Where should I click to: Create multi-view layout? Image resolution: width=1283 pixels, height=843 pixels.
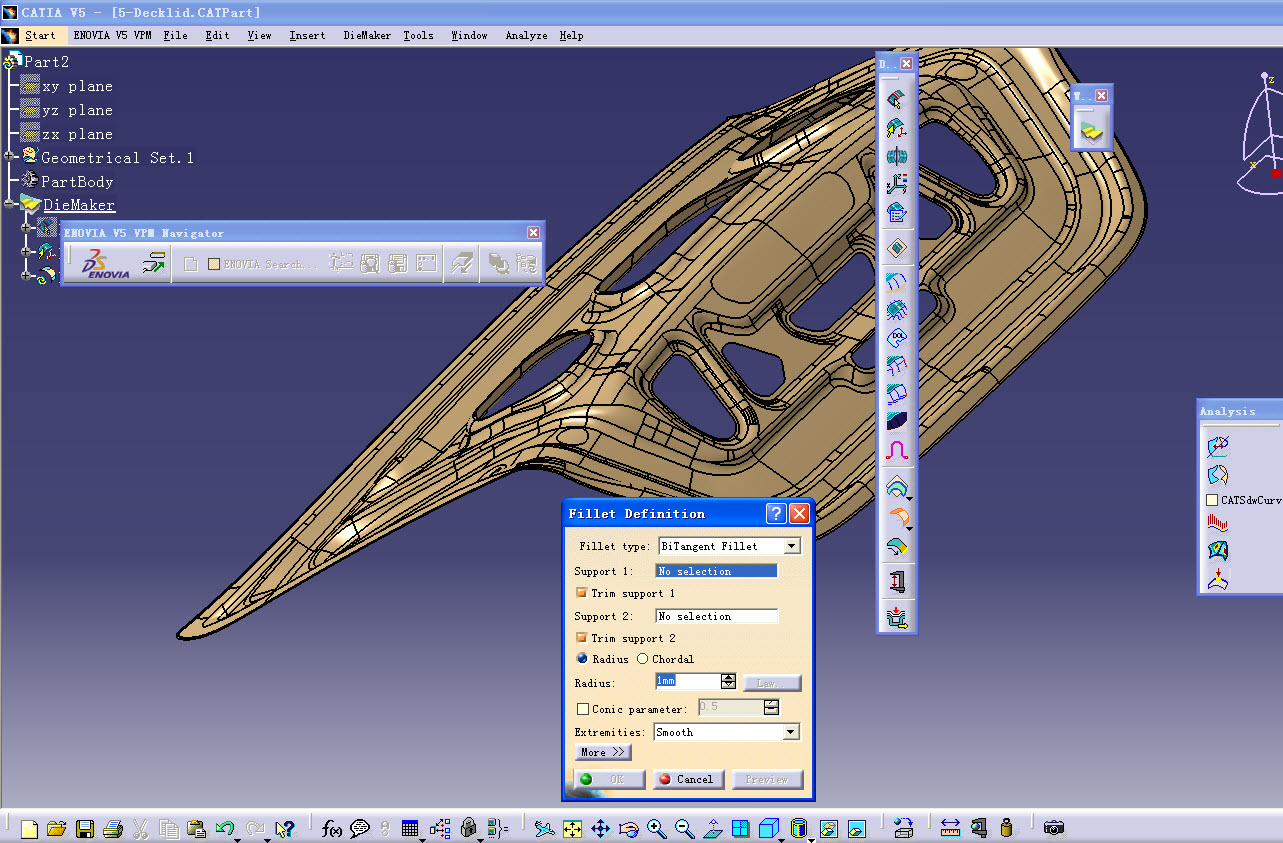(x=740, y=828)
